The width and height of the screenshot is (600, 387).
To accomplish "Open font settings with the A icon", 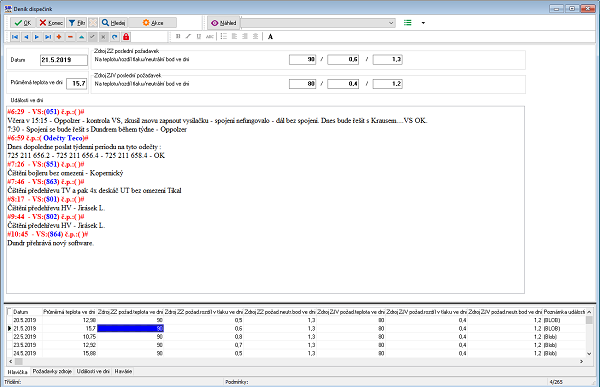I will (271, 37).
